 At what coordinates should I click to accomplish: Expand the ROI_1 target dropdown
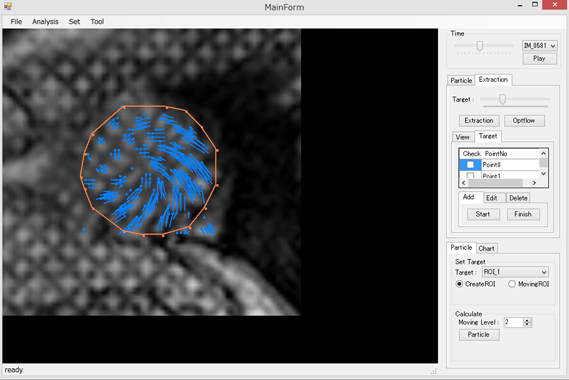[x=515, y=272]
